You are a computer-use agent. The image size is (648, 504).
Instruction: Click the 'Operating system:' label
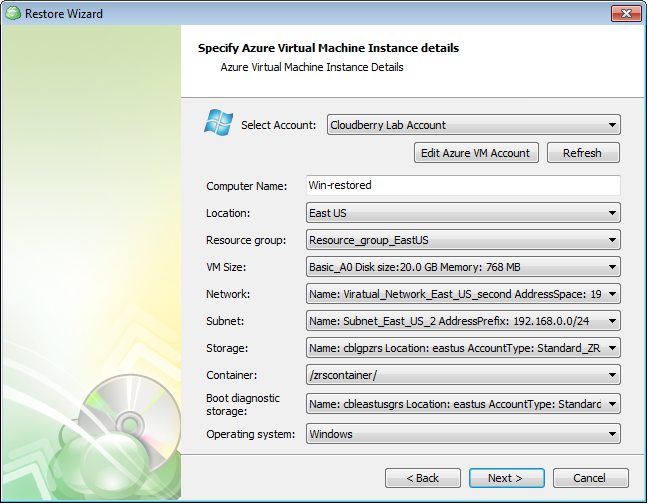click(x=250, y=434)
